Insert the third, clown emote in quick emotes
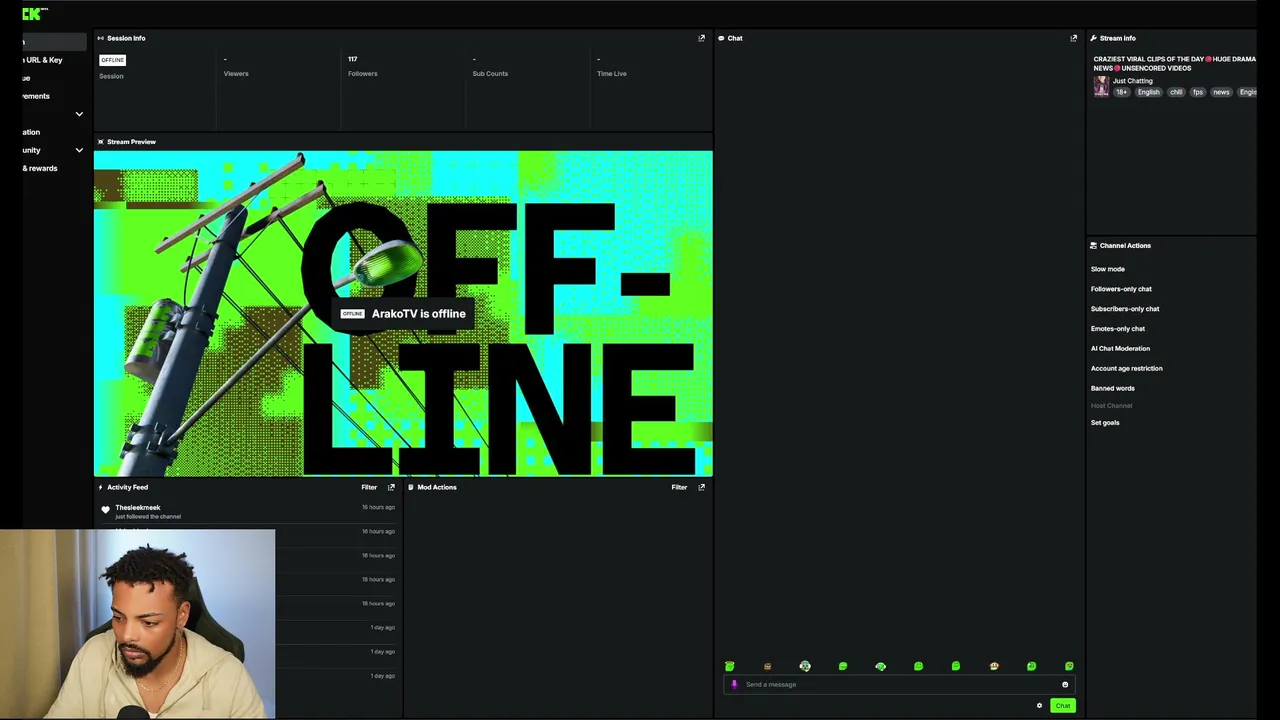The image size is (1280, 720). tap(805, 666)
